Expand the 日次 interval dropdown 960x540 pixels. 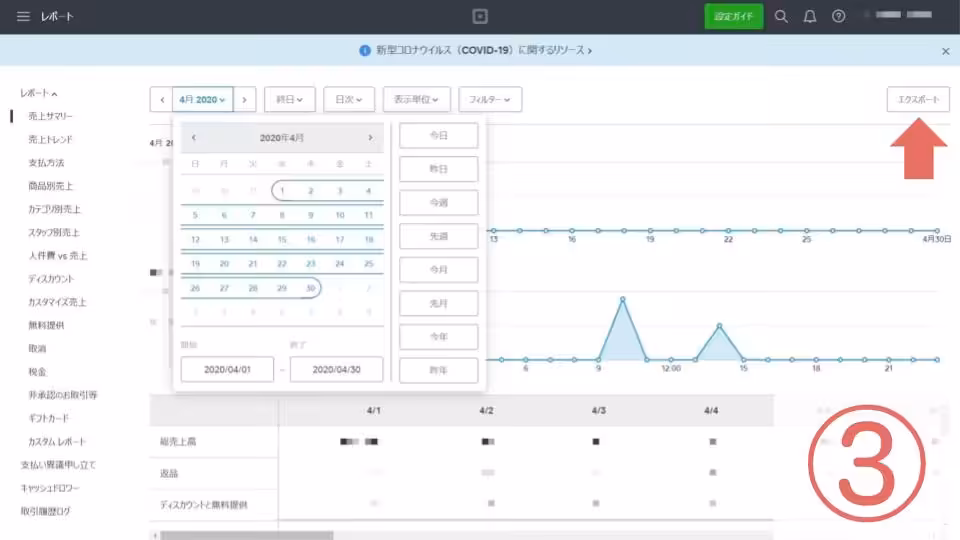click(349, 99)
